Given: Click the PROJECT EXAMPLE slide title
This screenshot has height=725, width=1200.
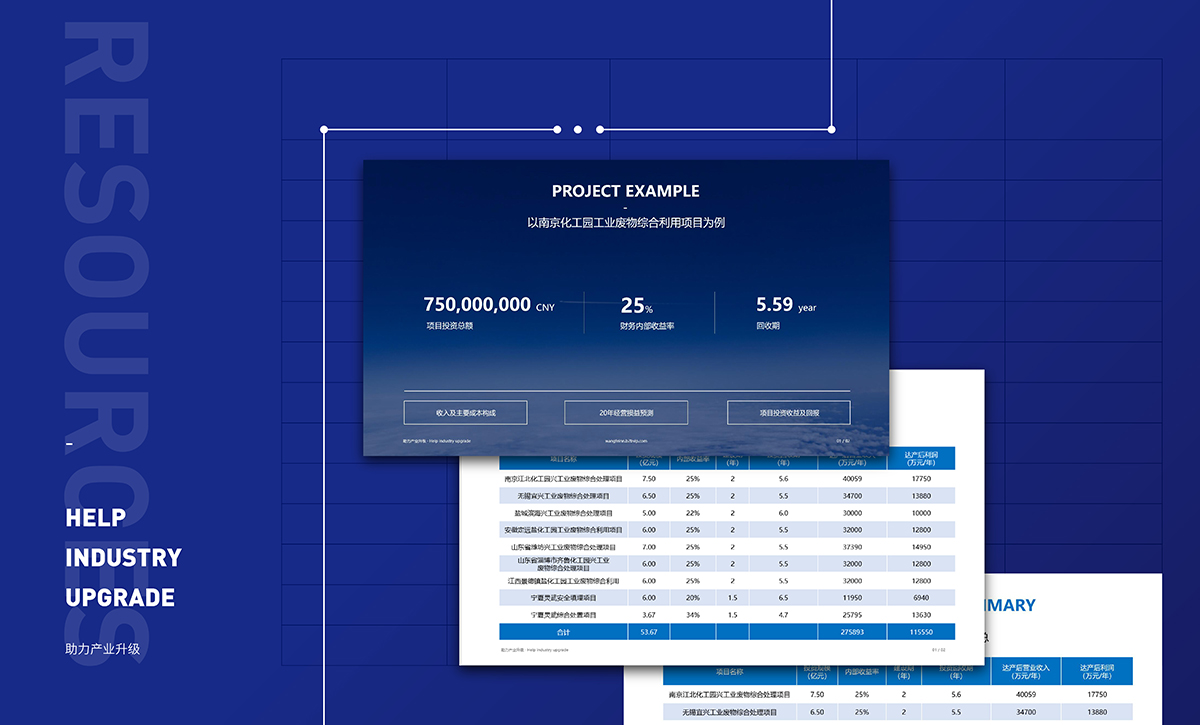Looking at the screenshot, I should [x=625, y=191].
